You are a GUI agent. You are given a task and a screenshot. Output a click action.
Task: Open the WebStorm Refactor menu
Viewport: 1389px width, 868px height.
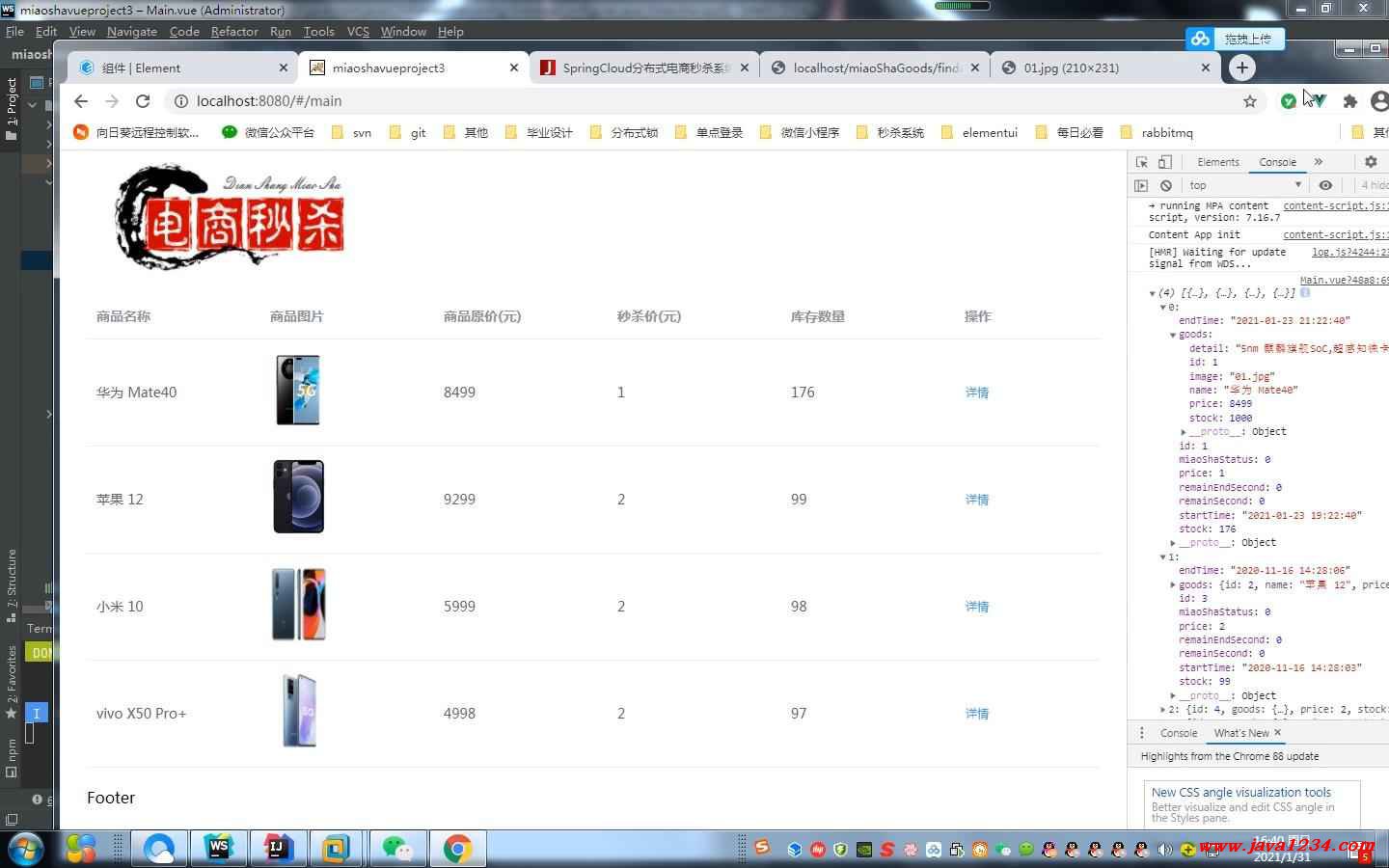(x=234, y=31)
